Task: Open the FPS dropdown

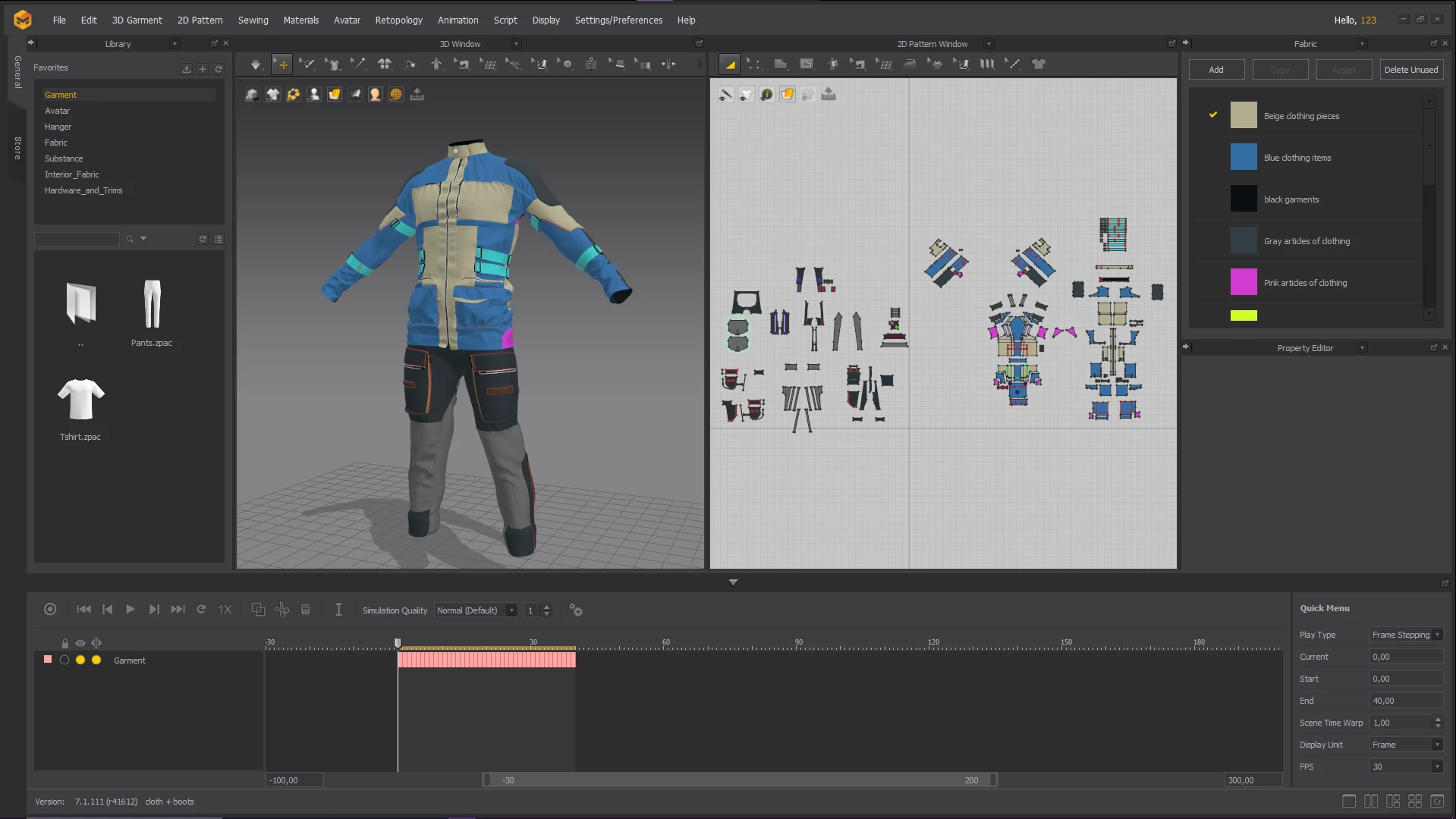Action: (1406, 767)
